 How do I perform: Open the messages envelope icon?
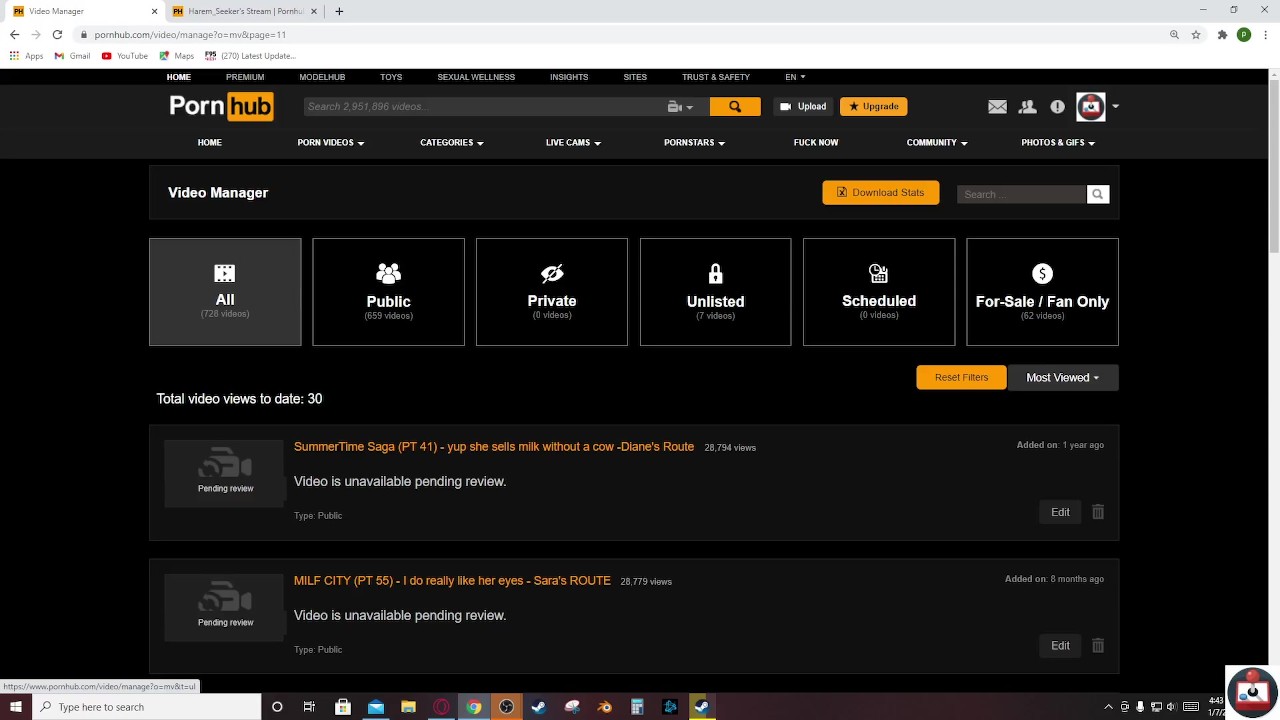coord(997,107)
